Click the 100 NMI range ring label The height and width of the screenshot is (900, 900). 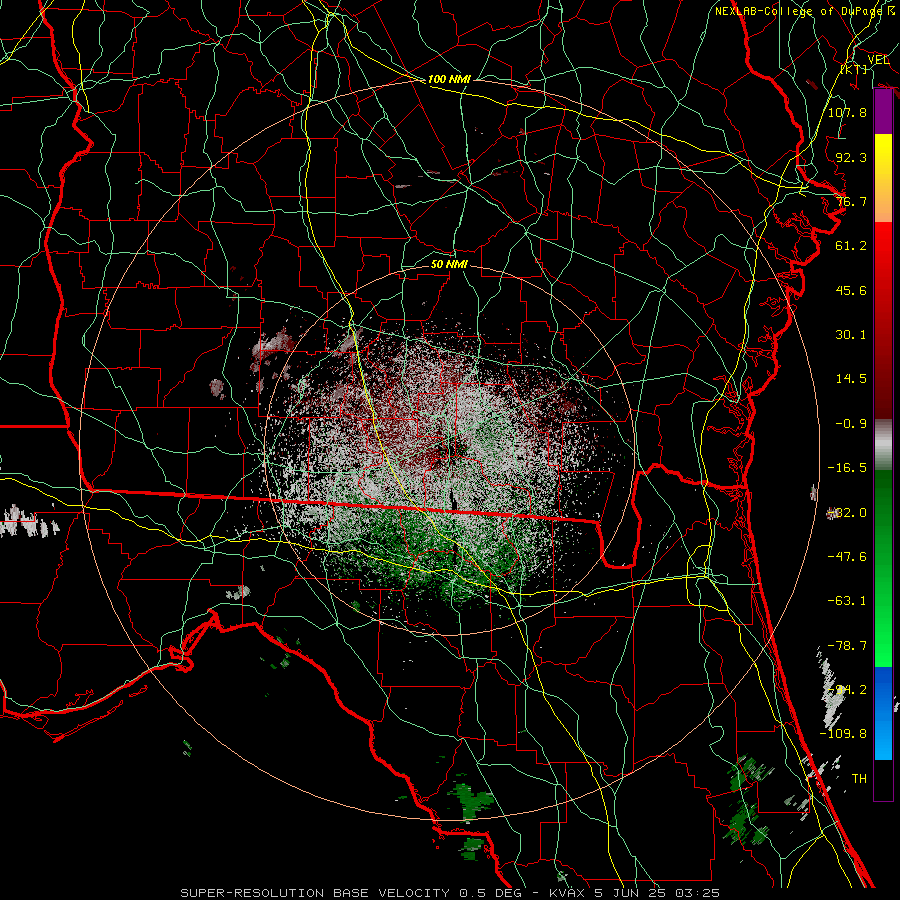[x=449, y=79]
